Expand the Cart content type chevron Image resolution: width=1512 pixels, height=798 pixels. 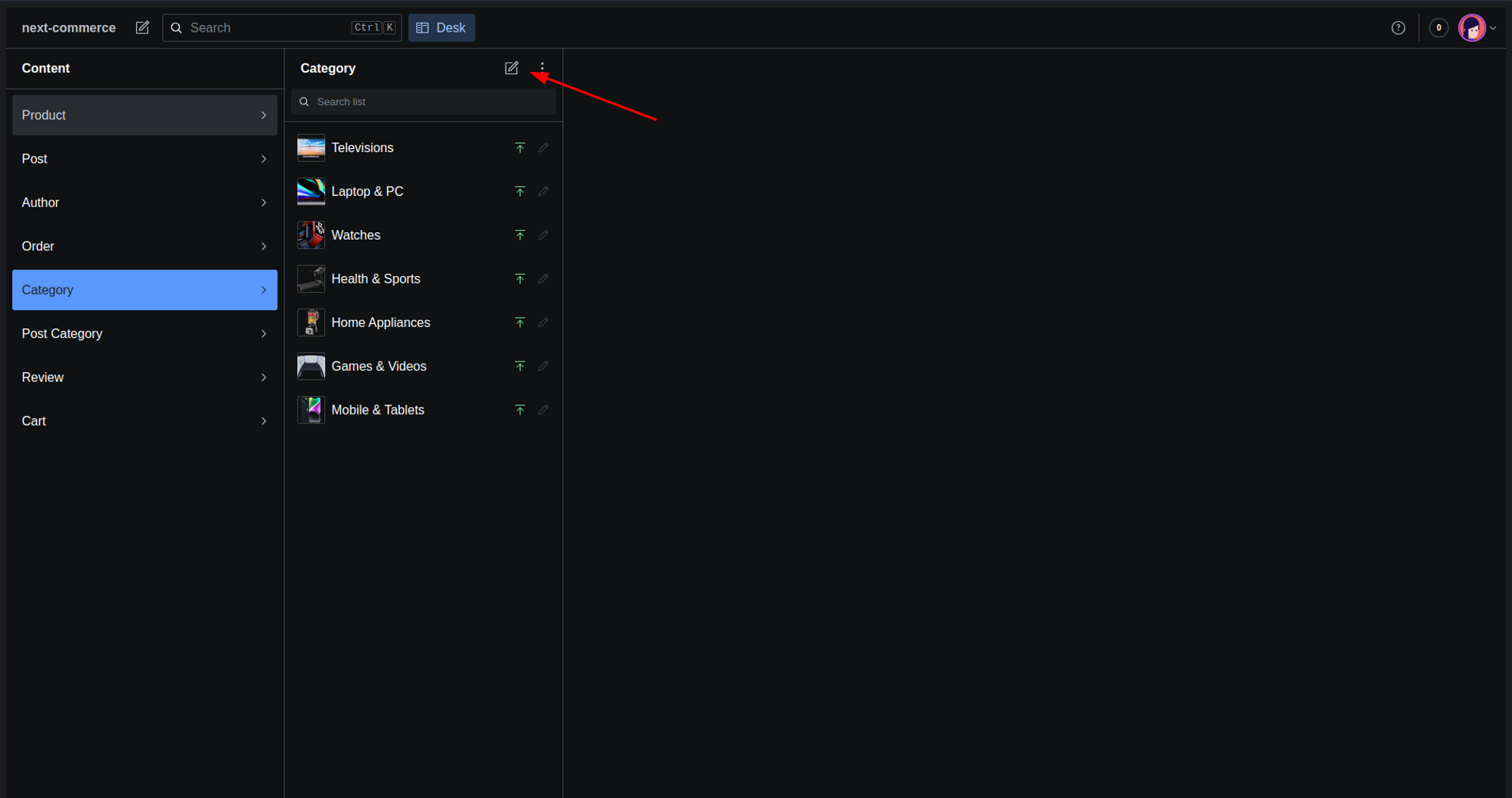point(264,421)
